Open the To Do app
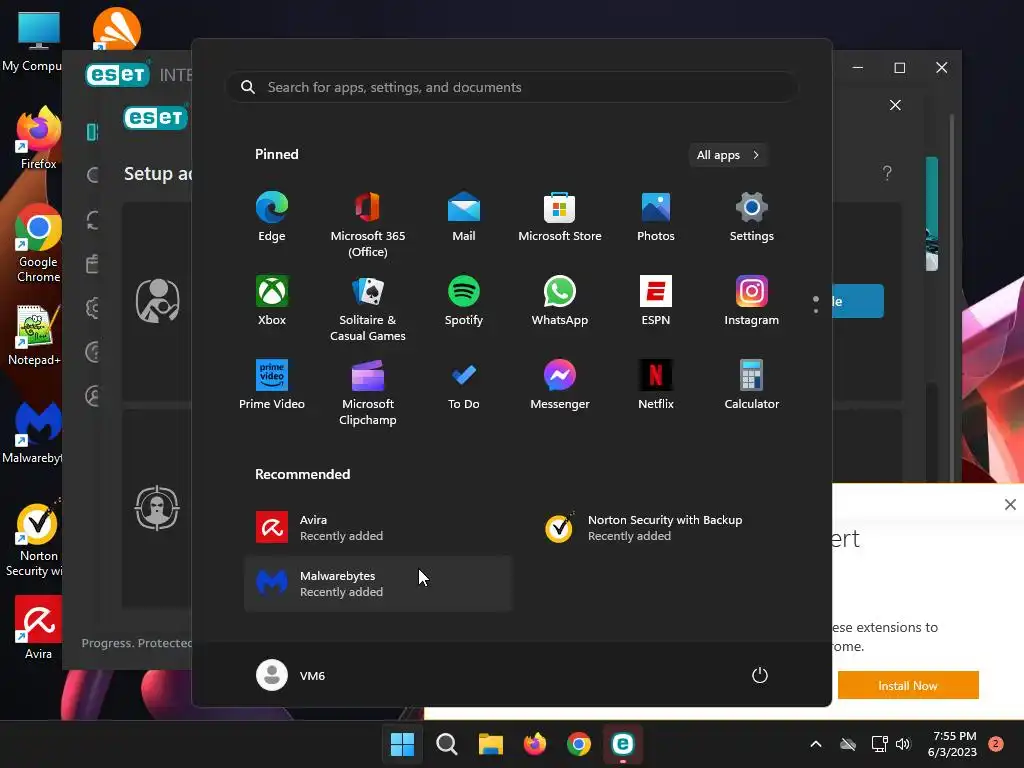 click(x=464, y=385)
